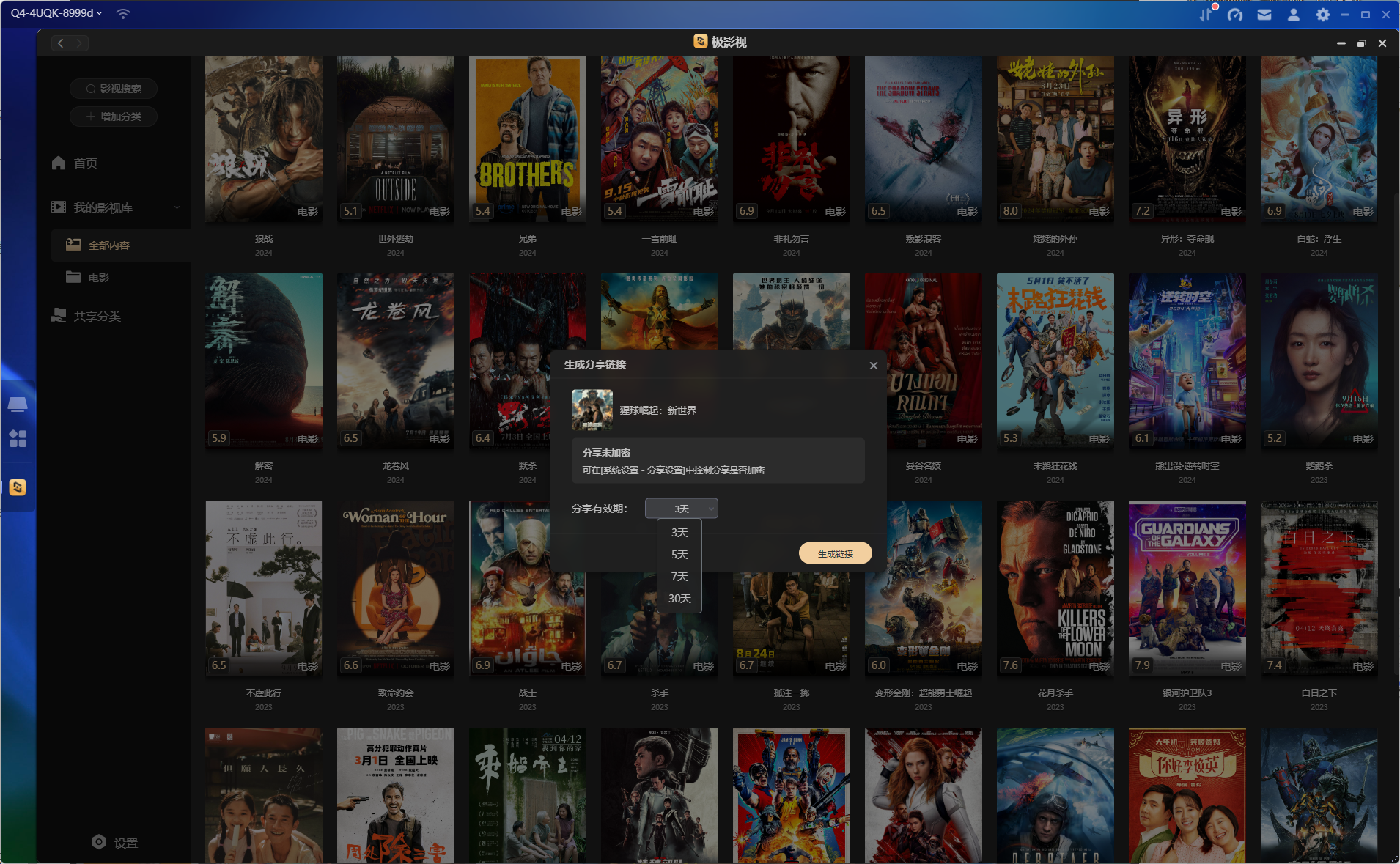
Task: Open 我的影视库 library icon
Action: pyautogui.click(x=59, y=207)
